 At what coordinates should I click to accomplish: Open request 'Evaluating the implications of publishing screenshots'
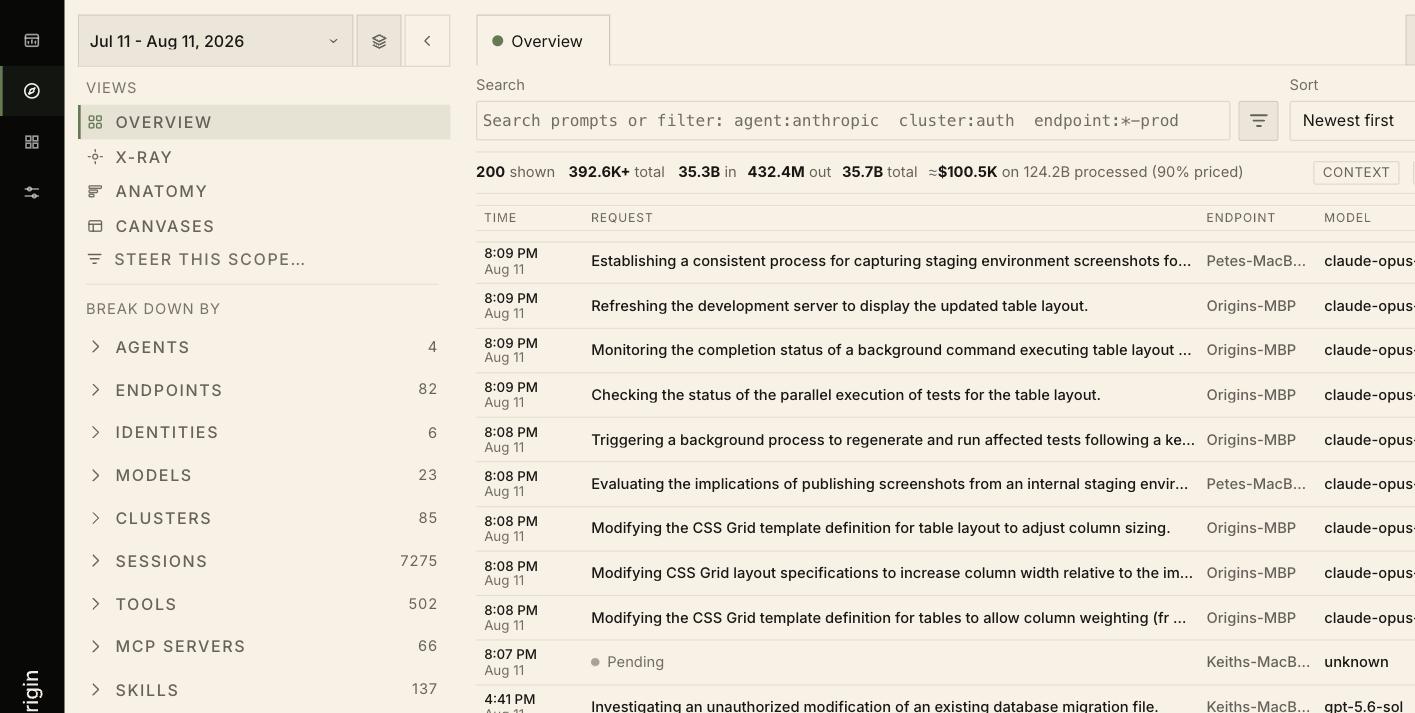pyautogui.click(x=890, y=484)
